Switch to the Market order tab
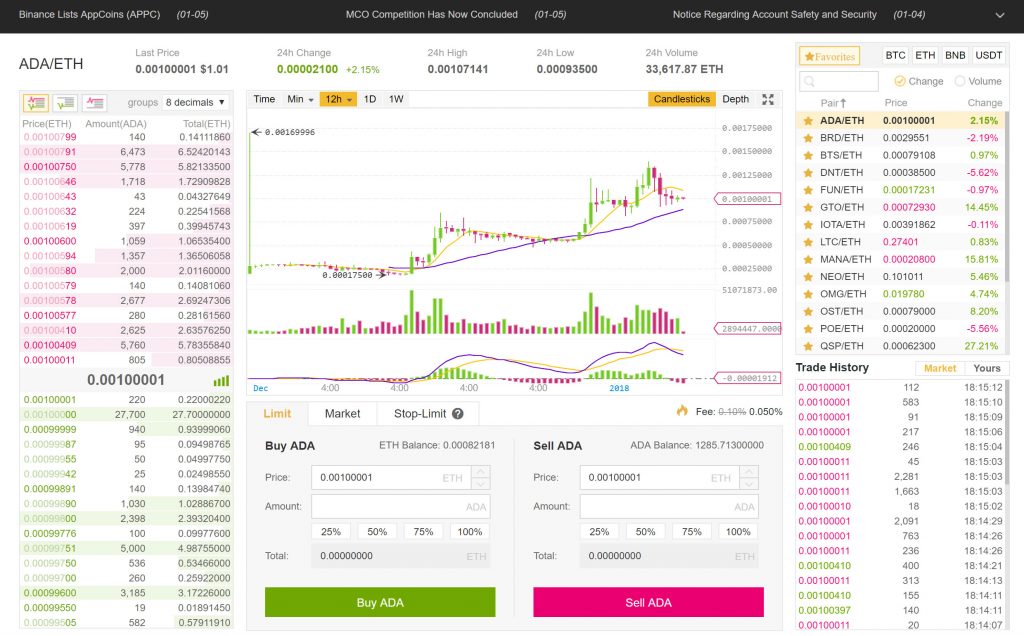This screenshot has width=1024, height=636. click(x=342, y=413)
